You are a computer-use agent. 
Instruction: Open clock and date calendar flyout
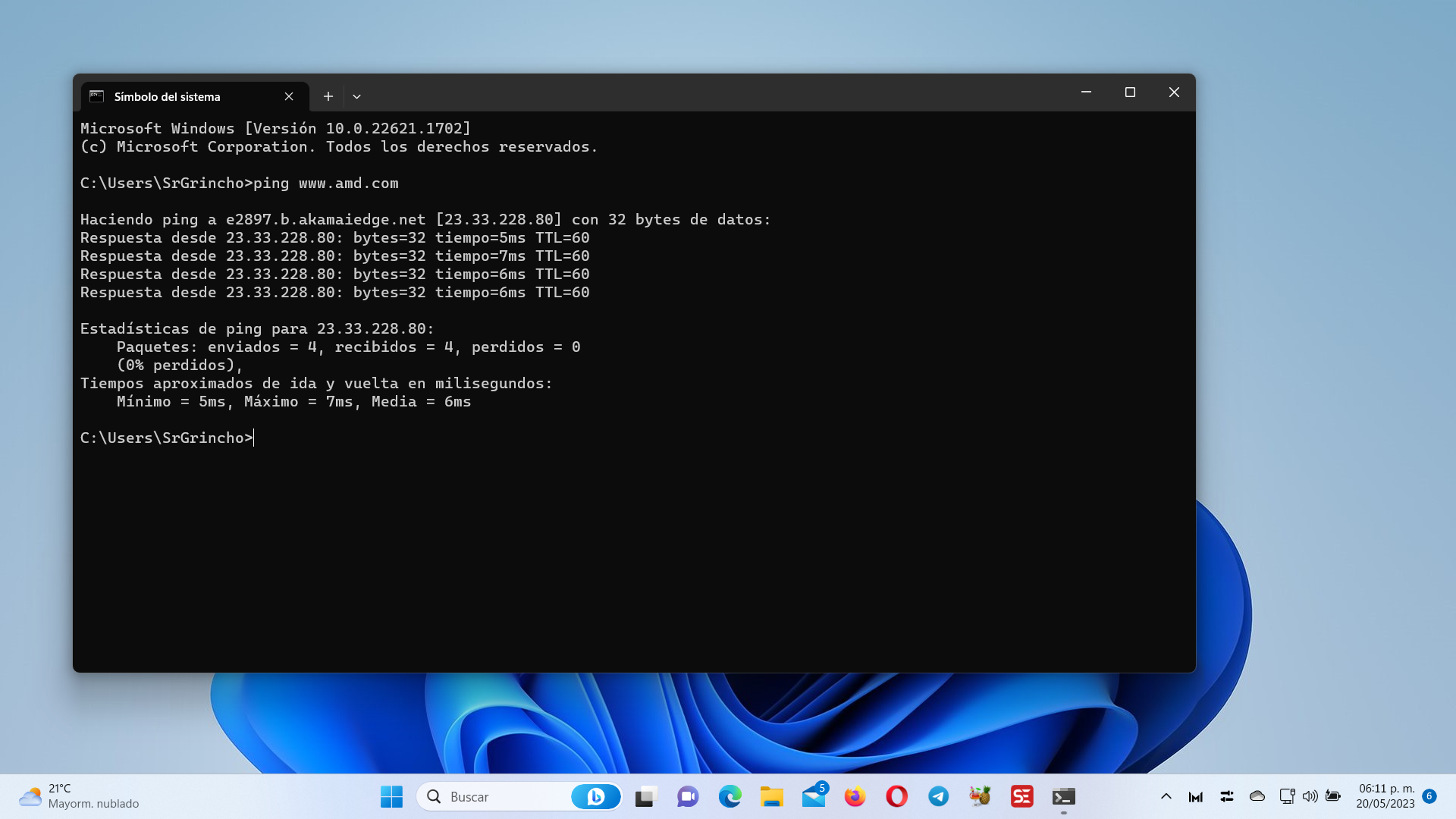1385,796
